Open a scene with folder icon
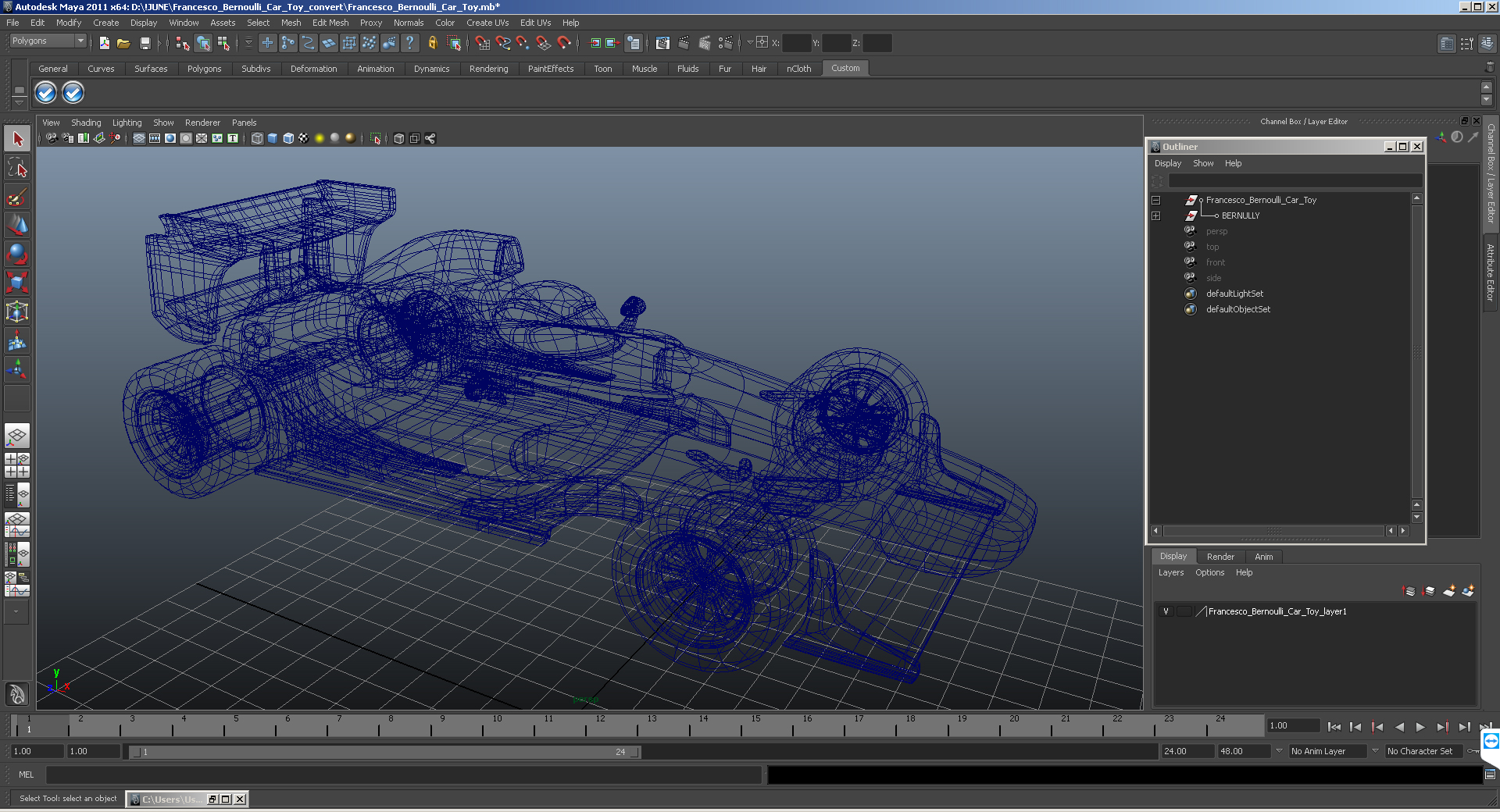 [x=123, y=43]
